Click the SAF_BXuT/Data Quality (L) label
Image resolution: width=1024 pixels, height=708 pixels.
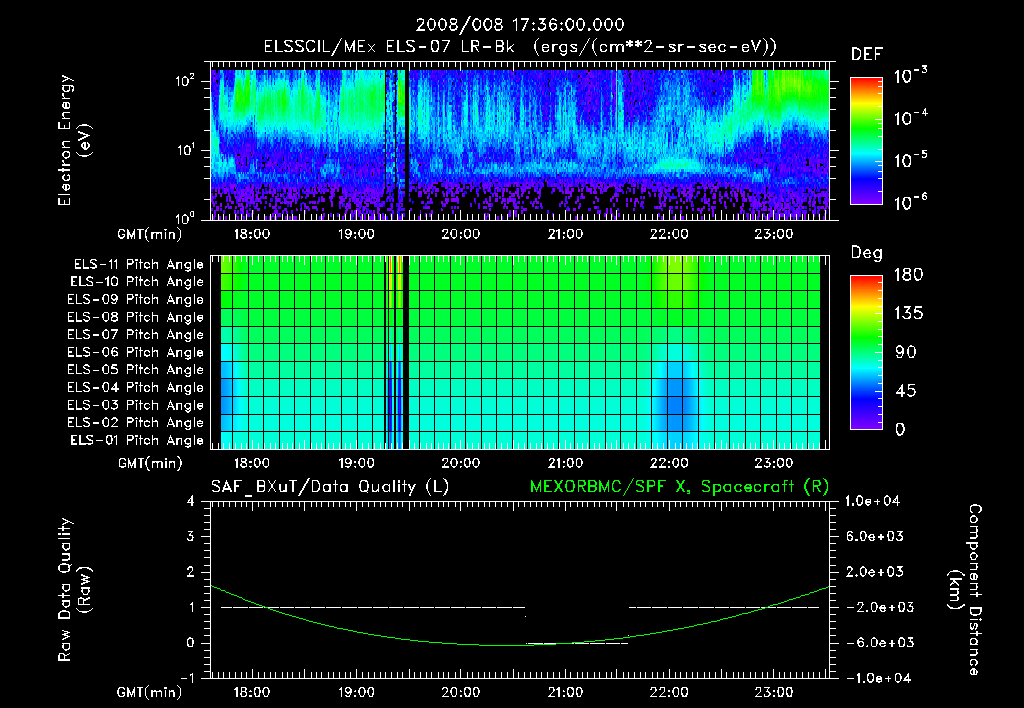(x=330, y=487)
